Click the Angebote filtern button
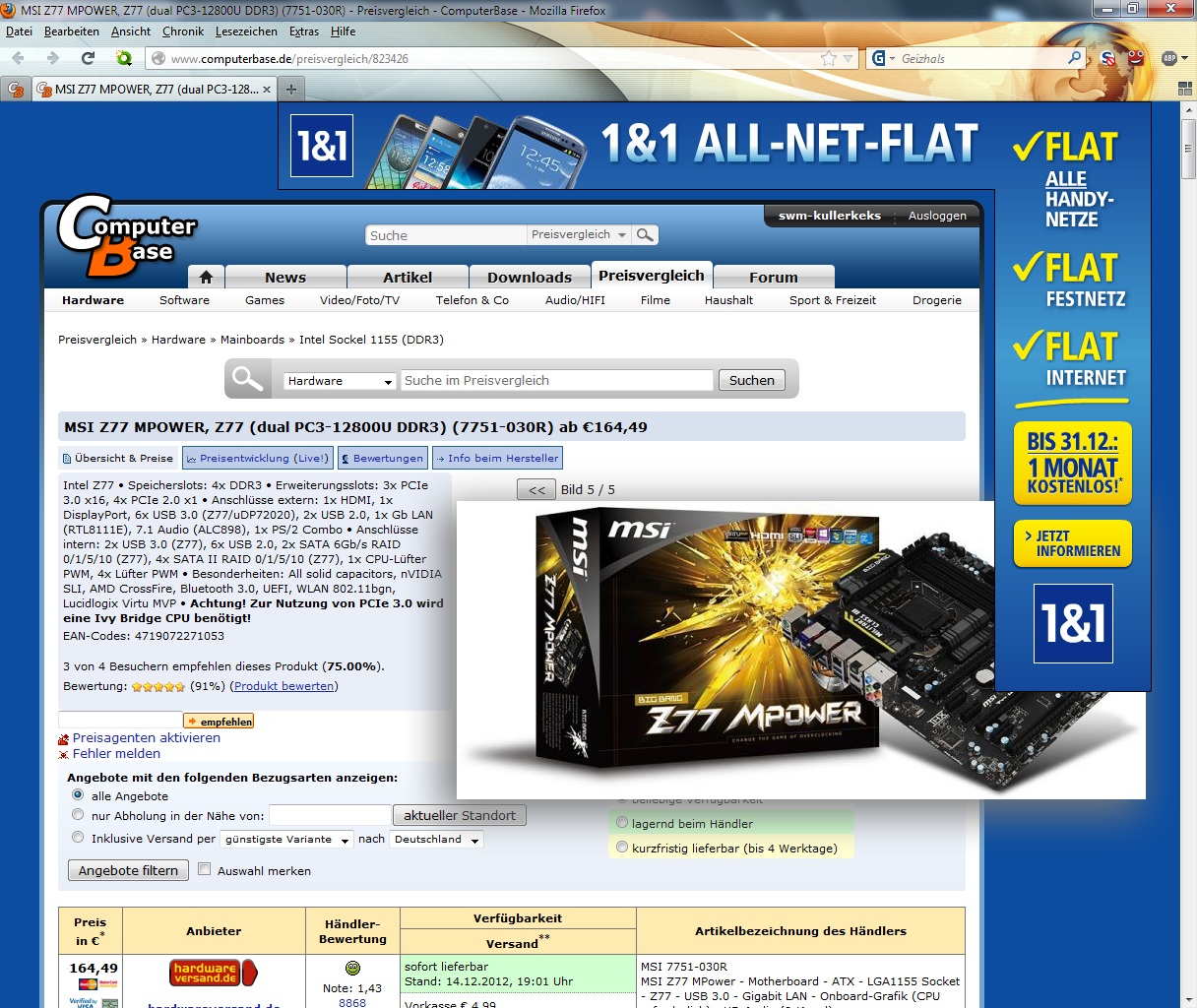Viewport: 1197px width, 1008px height. click(128, 870)
